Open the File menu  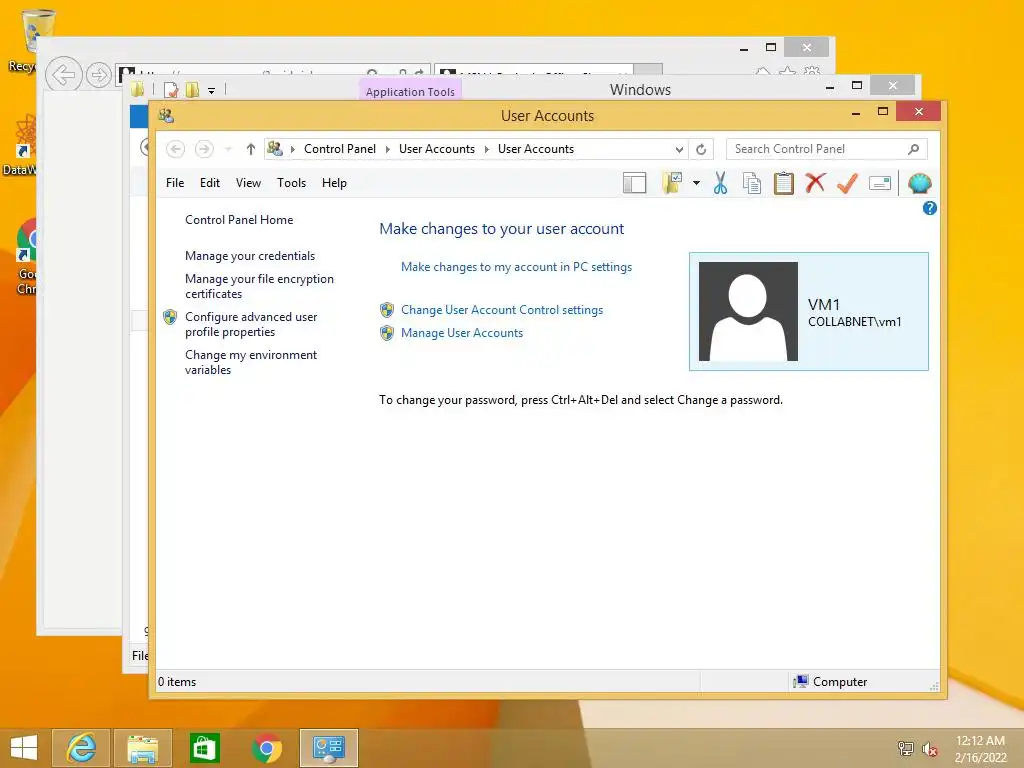tap(175, 183)
